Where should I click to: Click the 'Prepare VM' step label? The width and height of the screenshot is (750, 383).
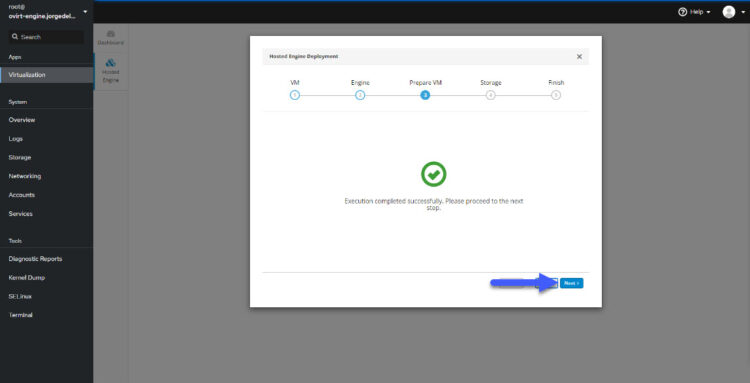click(x=425, y=83)
